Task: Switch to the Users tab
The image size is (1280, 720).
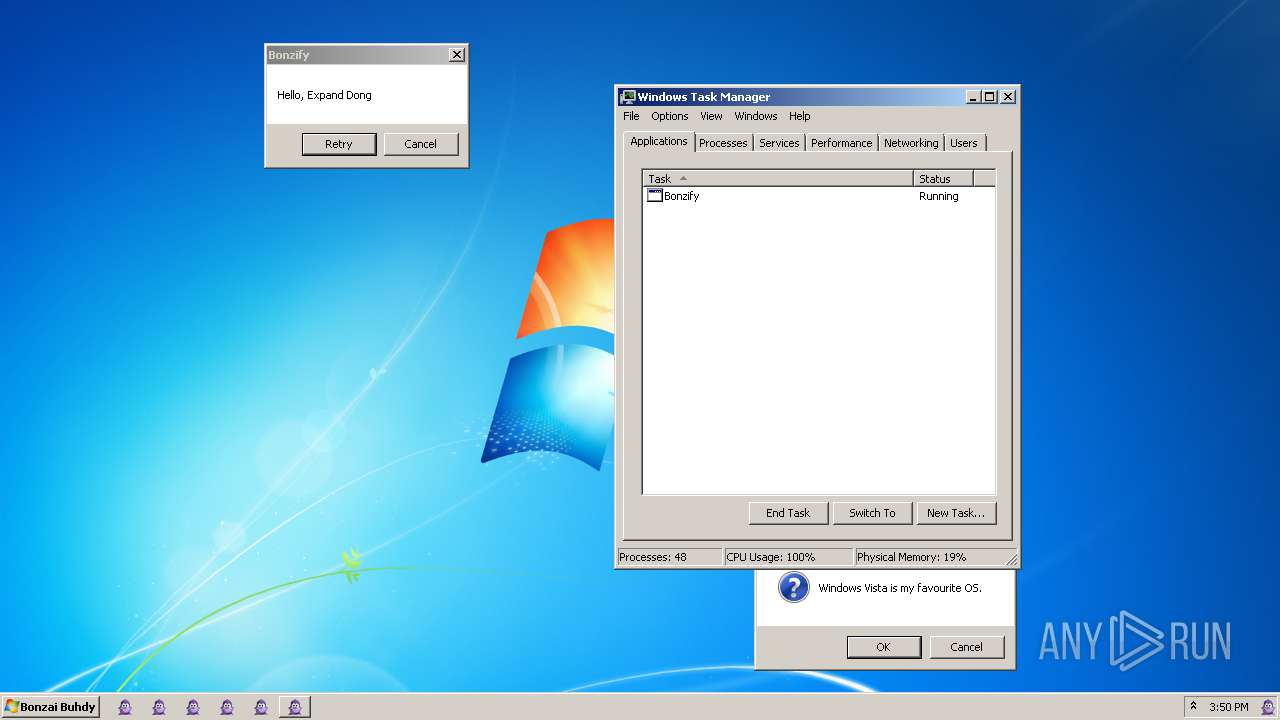Action: (964, 143)
